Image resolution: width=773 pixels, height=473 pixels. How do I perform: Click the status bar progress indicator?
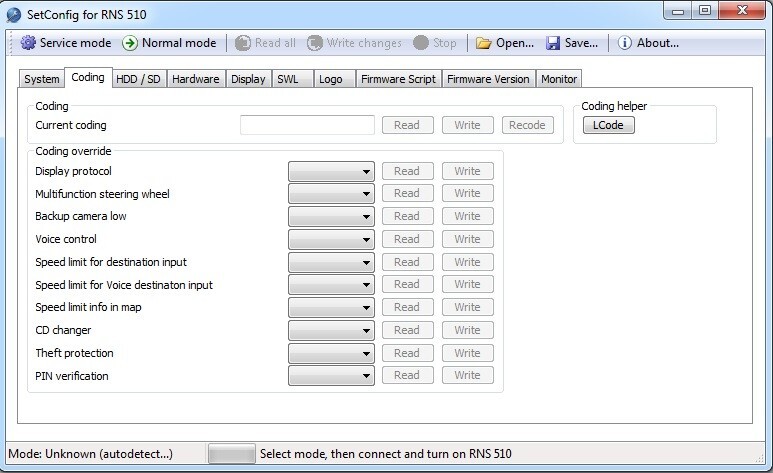(x=232, y=454)
